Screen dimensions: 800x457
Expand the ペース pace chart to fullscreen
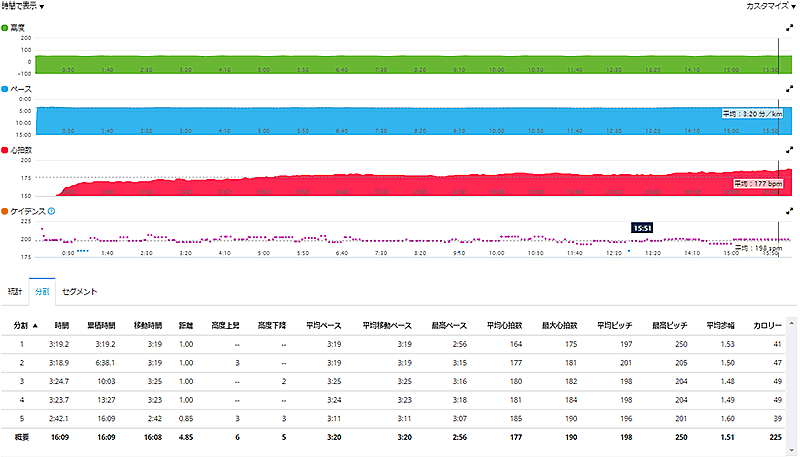(791, 89)
